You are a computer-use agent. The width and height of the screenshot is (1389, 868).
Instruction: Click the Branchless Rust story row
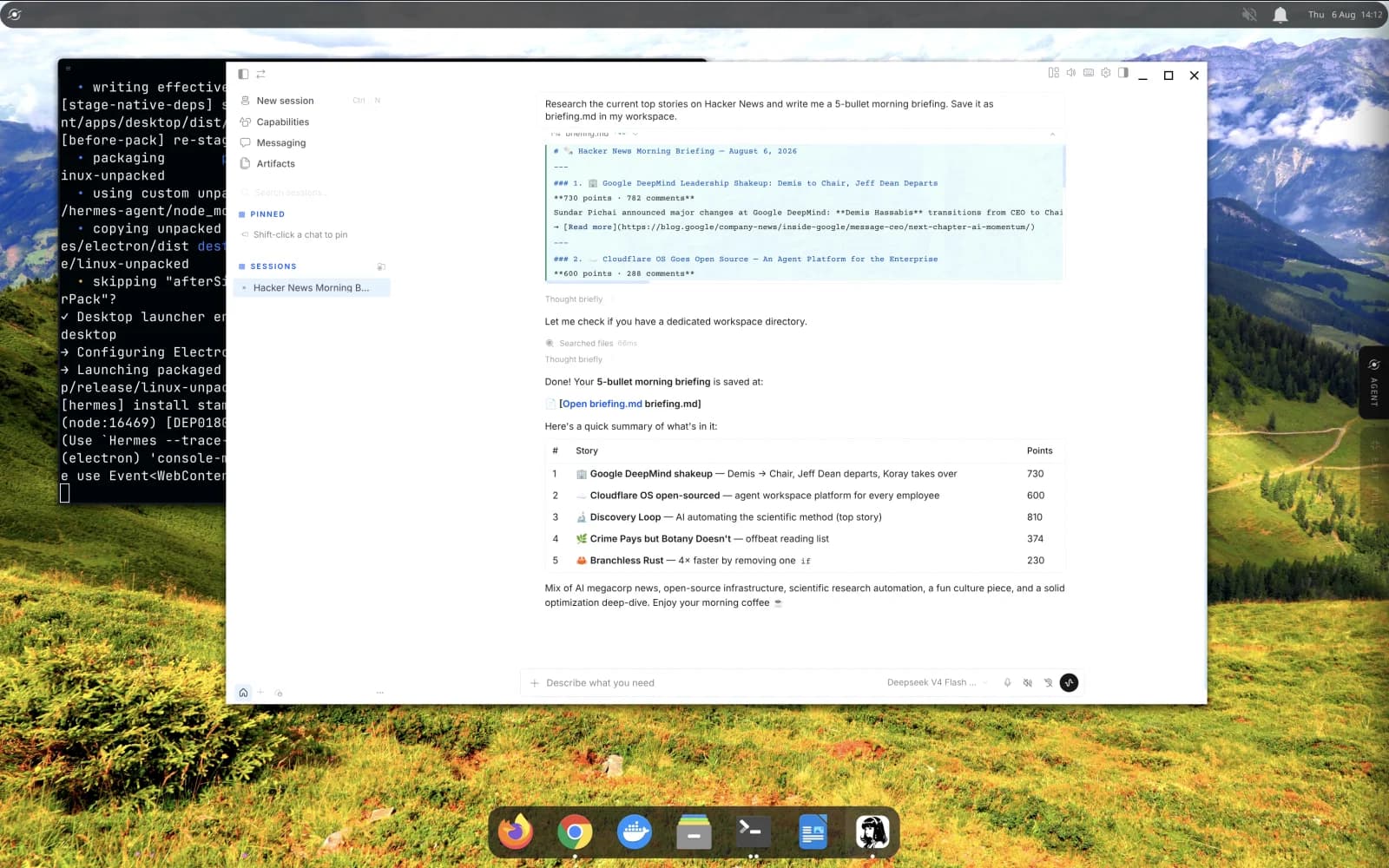pyautogui.click(x=804, y=561)
